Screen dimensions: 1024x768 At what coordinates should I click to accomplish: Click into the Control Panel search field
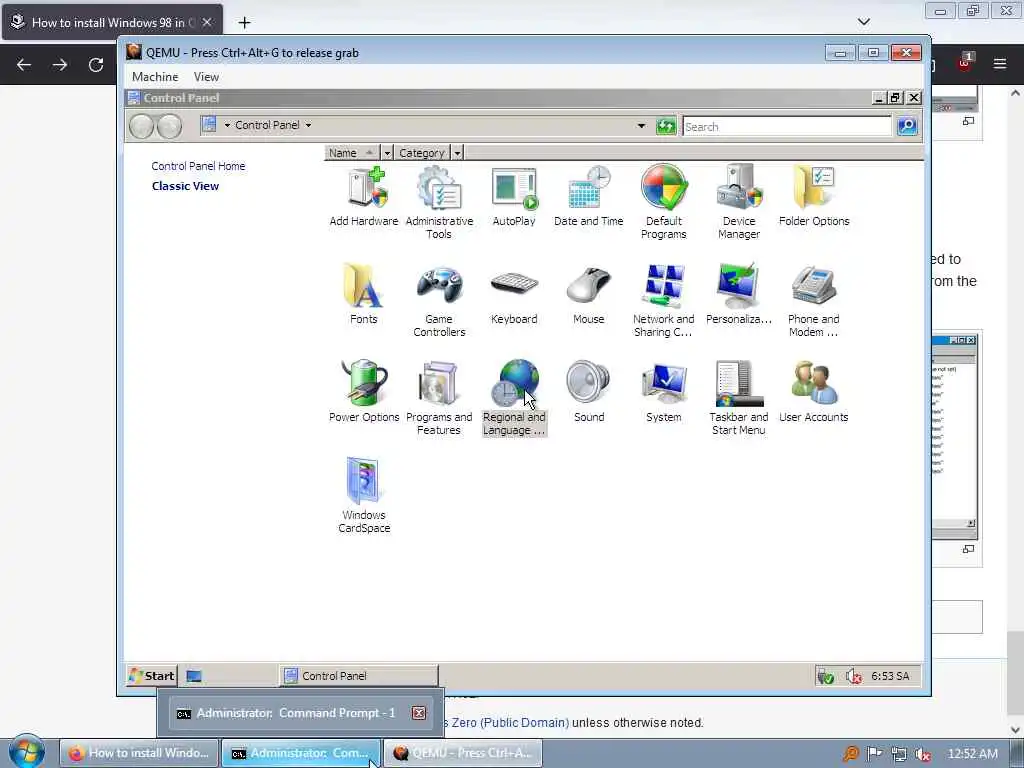coord(787,127)
